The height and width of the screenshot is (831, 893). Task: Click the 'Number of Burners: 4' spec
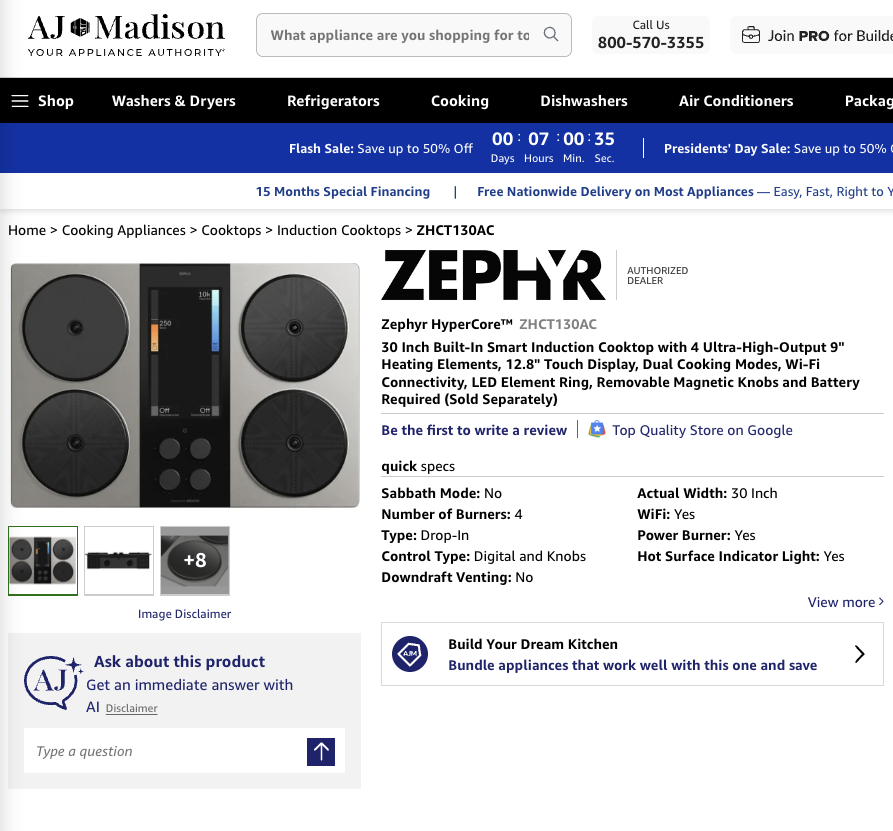[x=452, y=514]
